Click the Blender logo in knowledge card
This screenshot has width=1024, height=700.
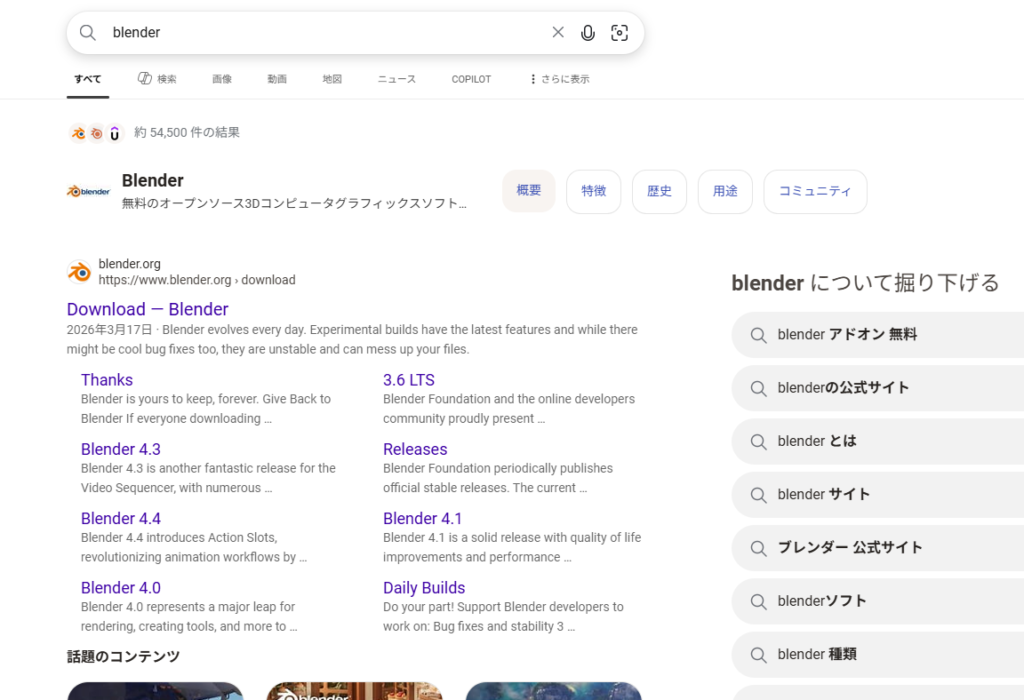[88, 191]
